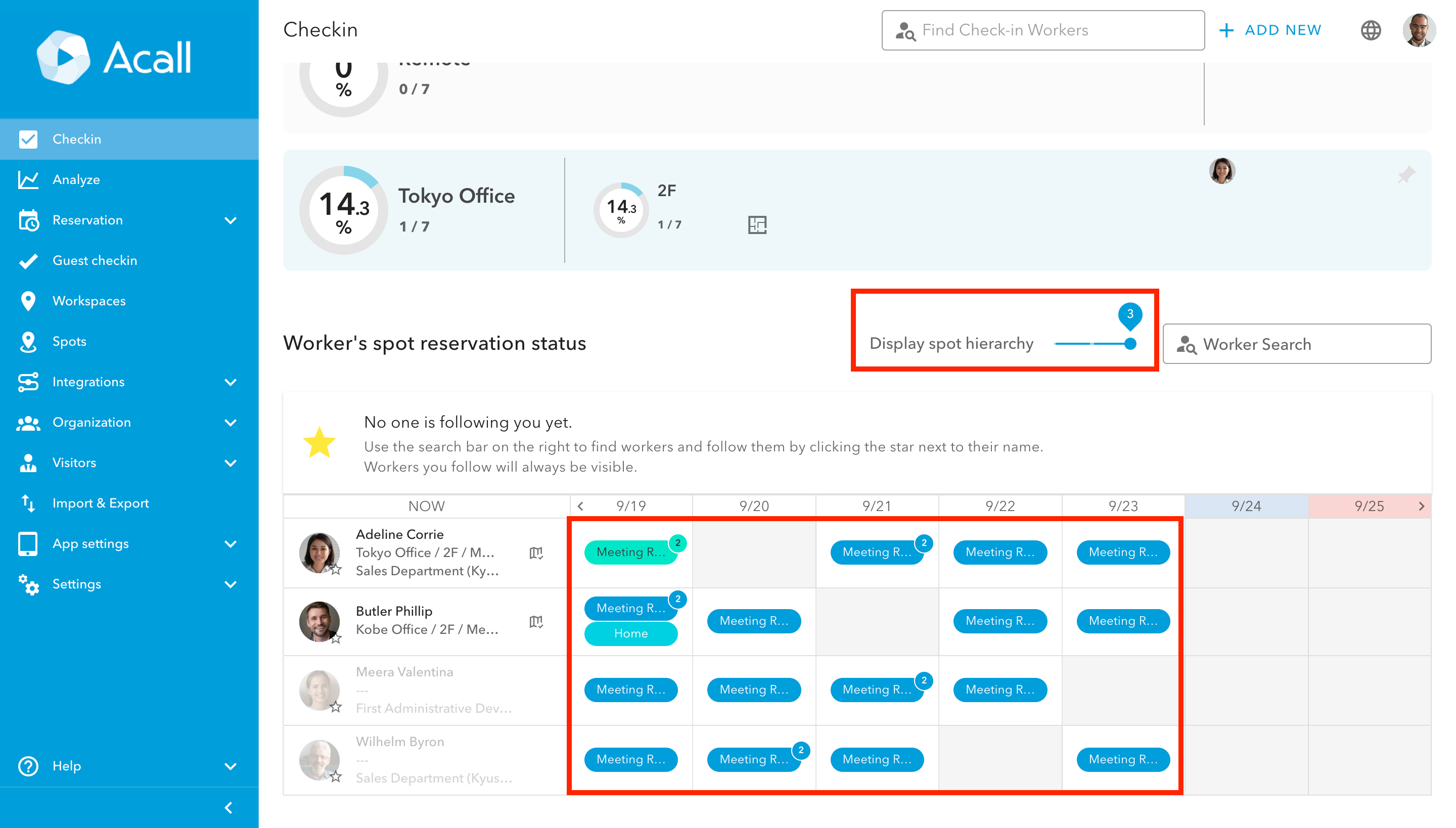Click the globe language icon
The height and width of the screenshot is (828, 1456).
tap(1370, 30)
